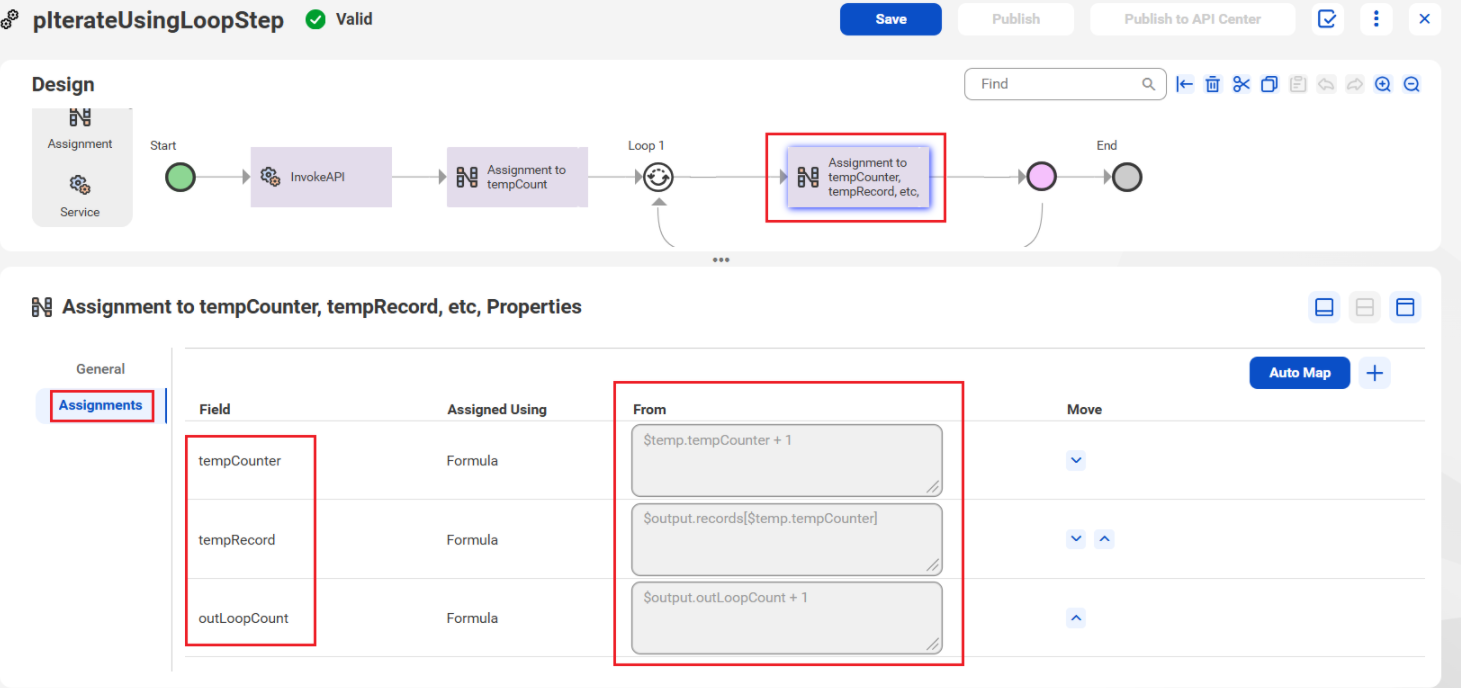Click the Valid status indicator
This screenshot has width=1461, height=688.
(x=339, y=19)
